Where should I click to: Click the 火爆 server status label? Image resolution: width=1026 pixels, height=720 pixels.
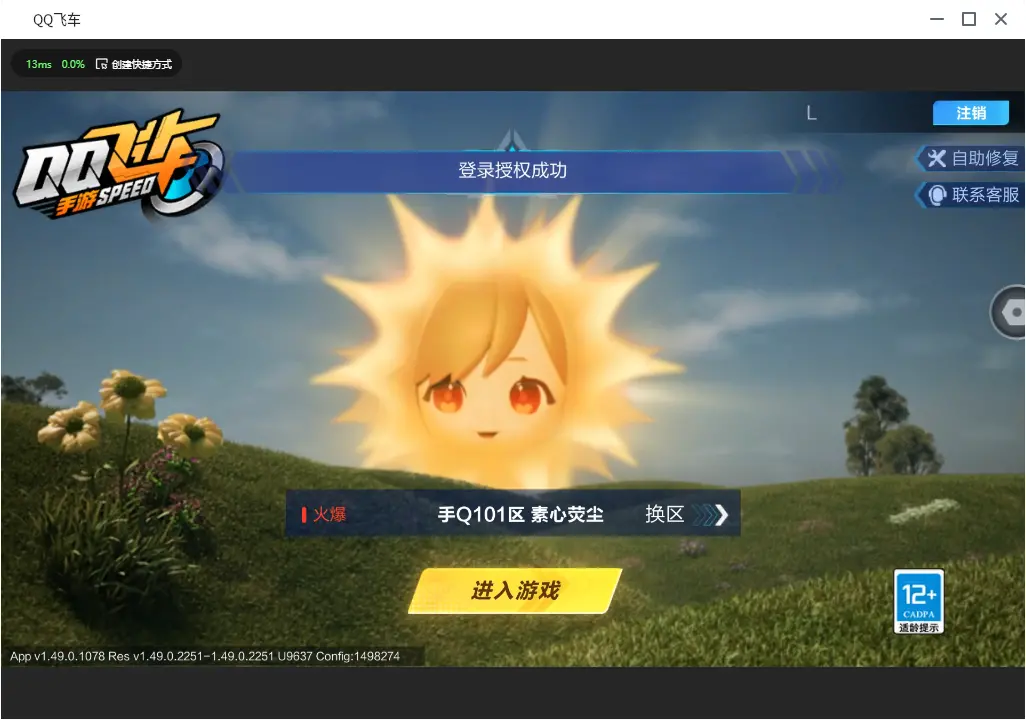click(x=329, y=514)
